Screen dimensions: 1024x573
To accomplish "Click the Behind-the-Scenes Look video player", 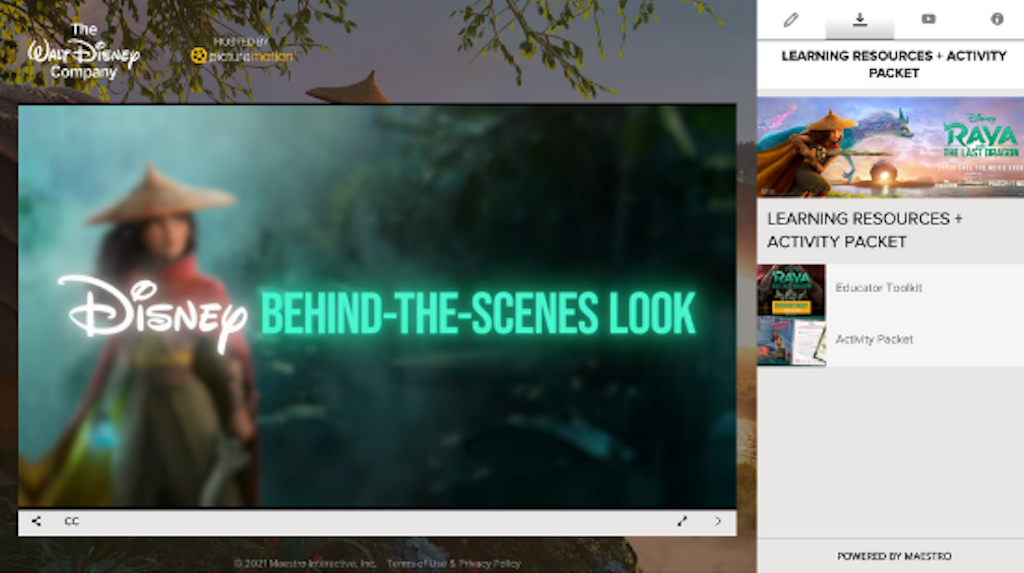I will pyautogui.click(x=377, y=306).
